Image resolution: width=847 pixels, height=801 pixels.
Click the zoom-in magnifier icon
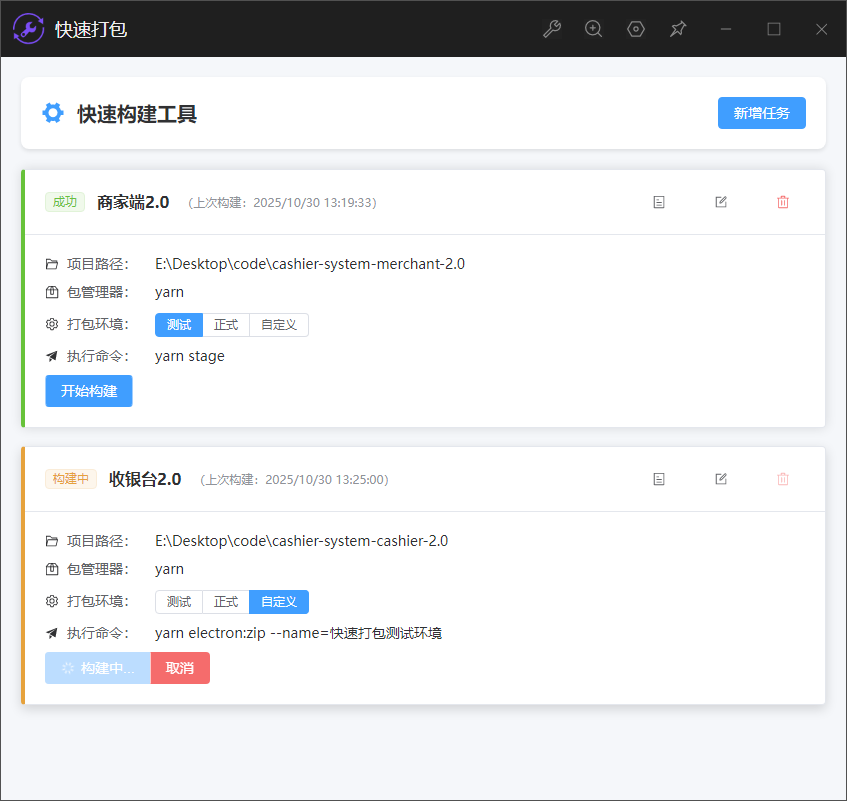click(594, 29)
